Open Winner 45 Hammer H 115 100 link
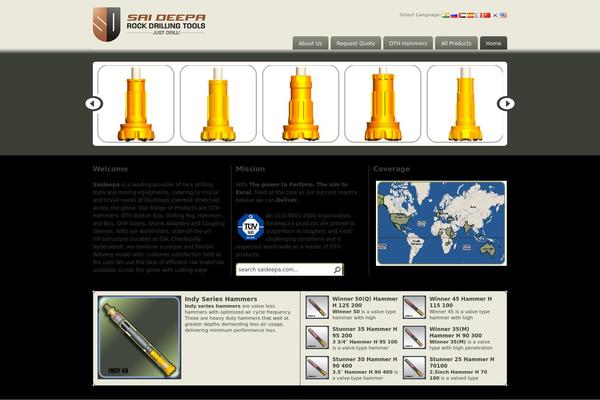The image size is (600, 400). [x=461, y=302]
